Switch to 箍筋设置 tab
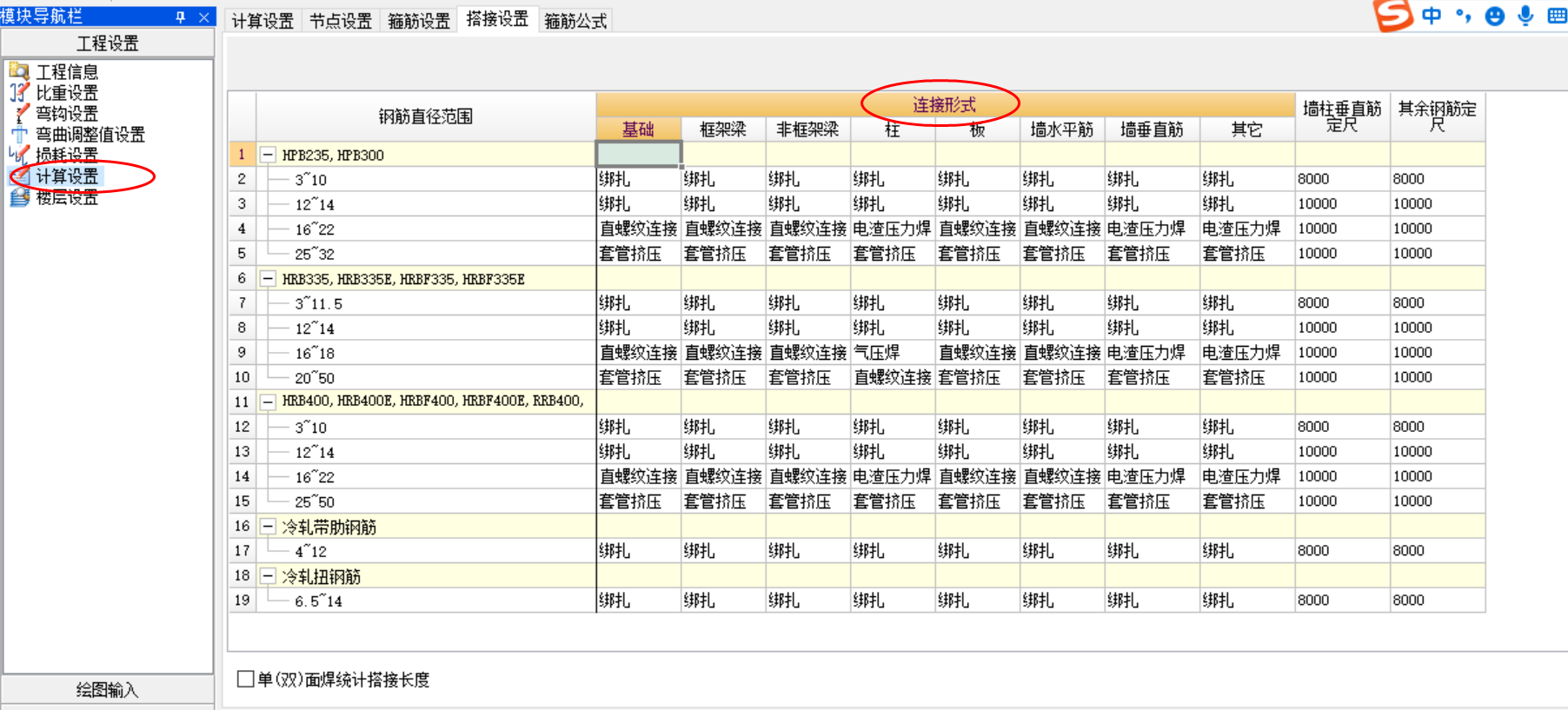The width and height of the screenshot is (1568, 710). 419,21
